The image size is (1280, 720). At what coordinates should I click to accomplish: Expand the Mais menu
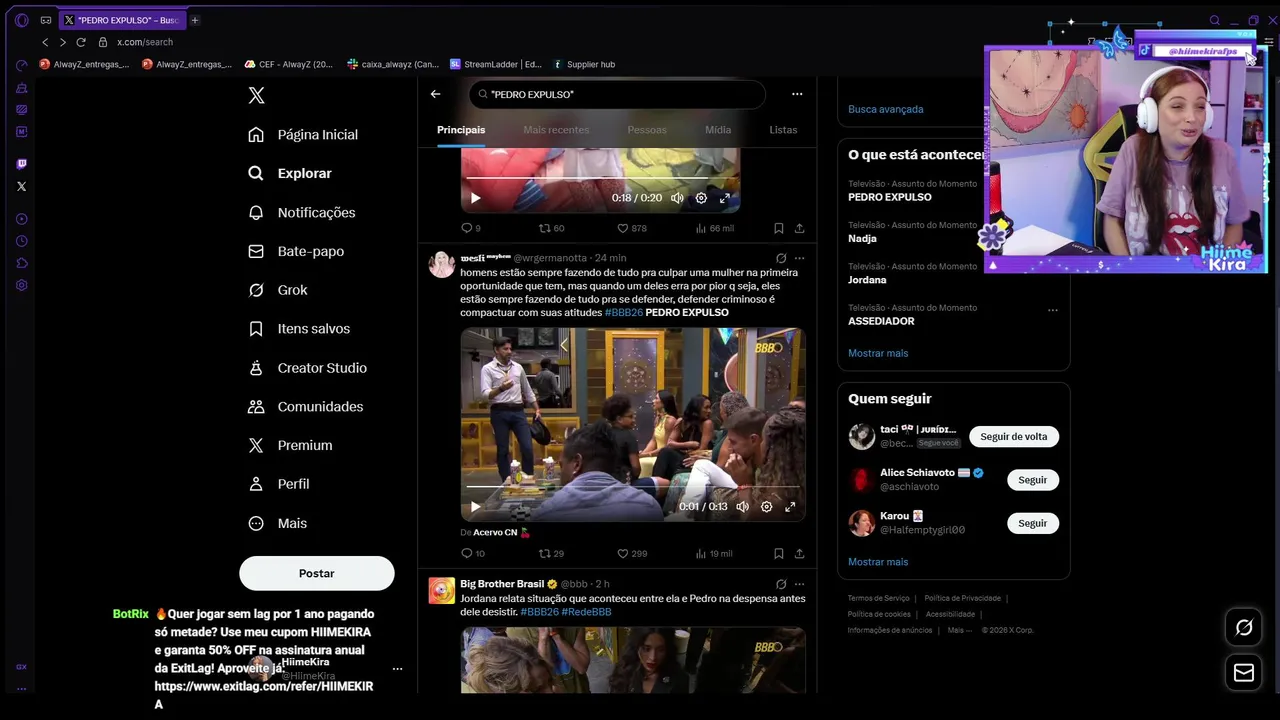pyautogui.click(x=277, y=523)
